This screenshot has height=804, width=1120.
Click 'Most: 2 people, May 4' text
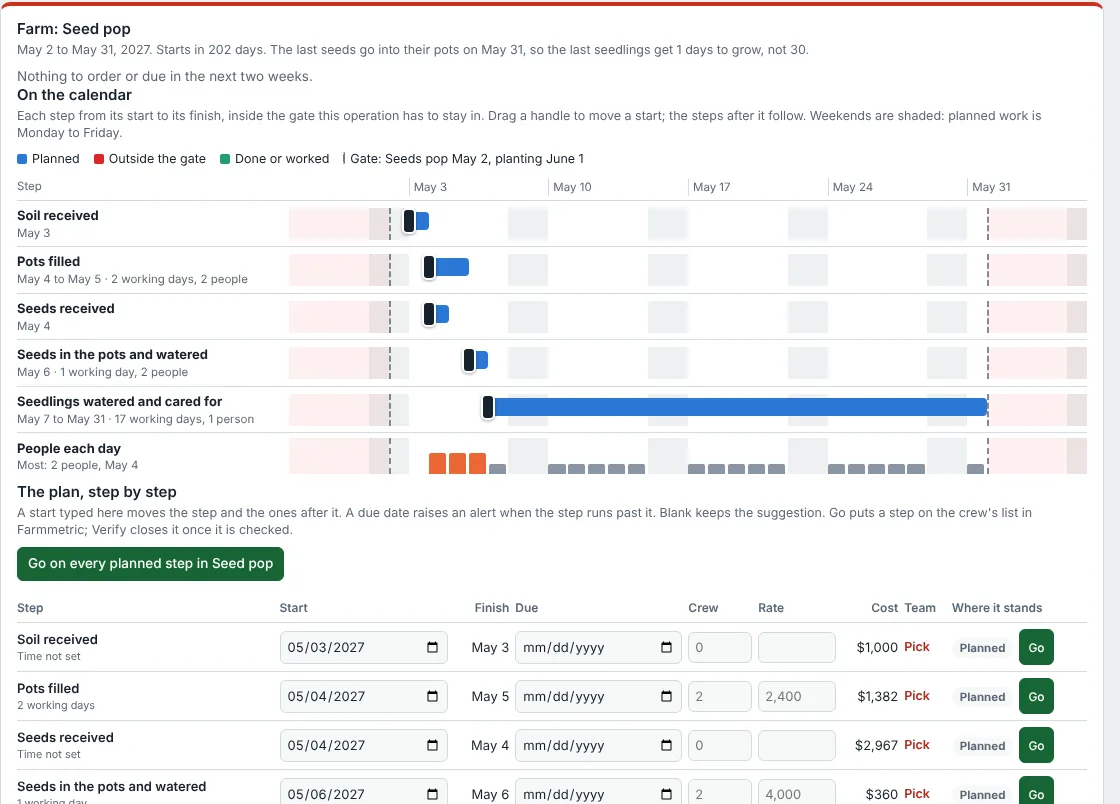point(77,465)
